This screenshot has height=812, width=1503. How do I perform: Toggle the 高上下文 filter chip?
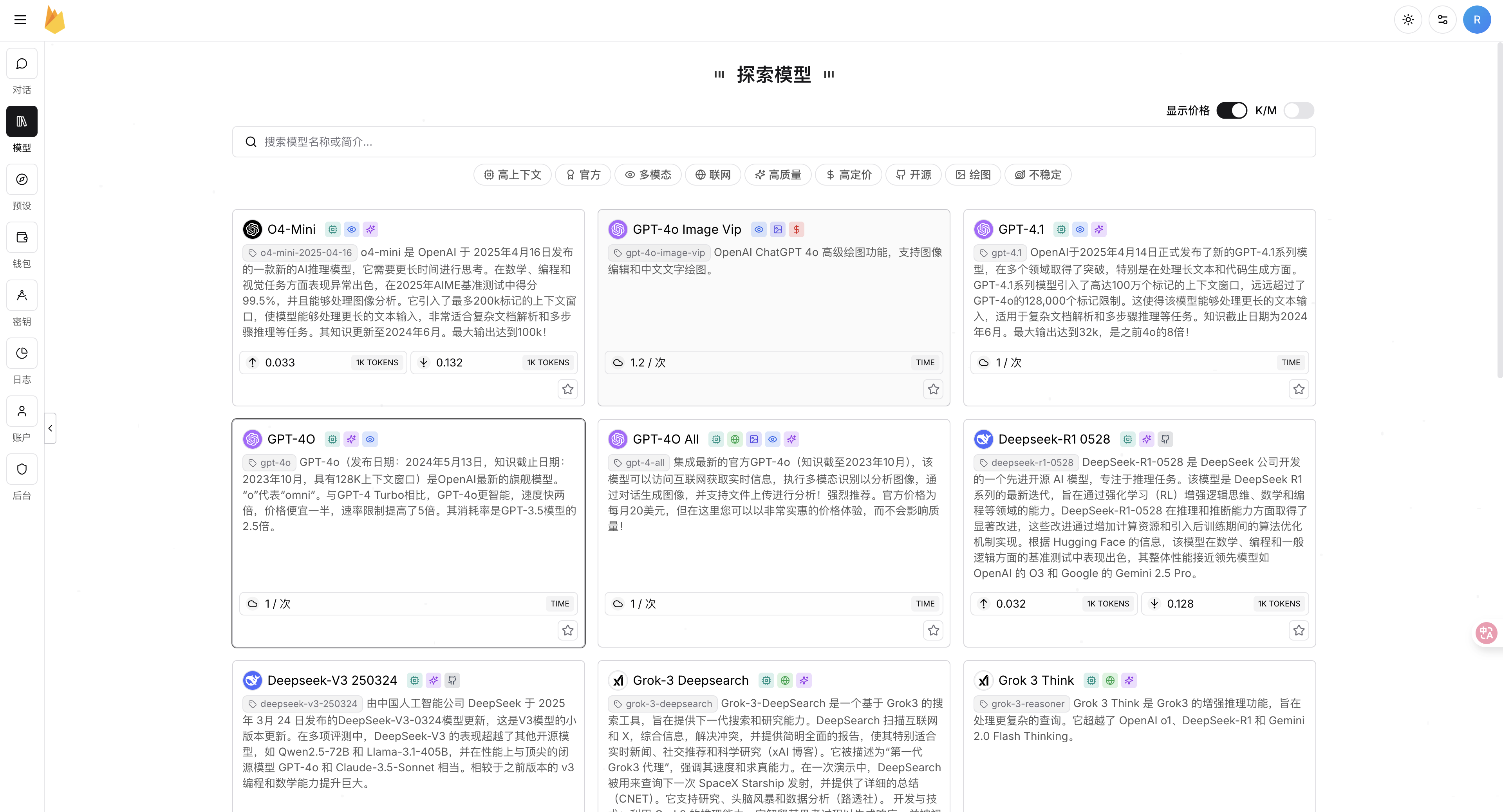(x=512, y=174)
